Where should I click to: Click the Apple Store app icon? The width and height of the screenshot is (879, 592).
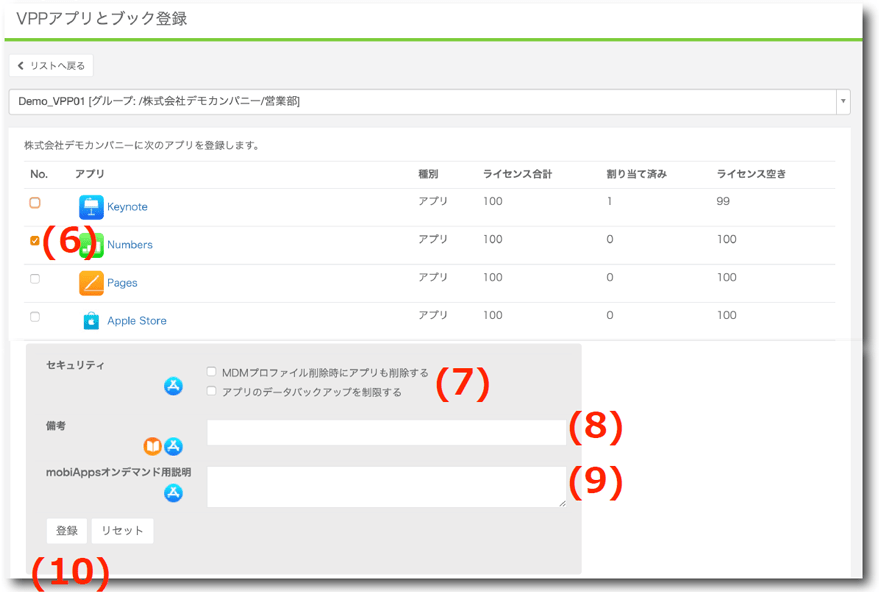tap(91, 321)
